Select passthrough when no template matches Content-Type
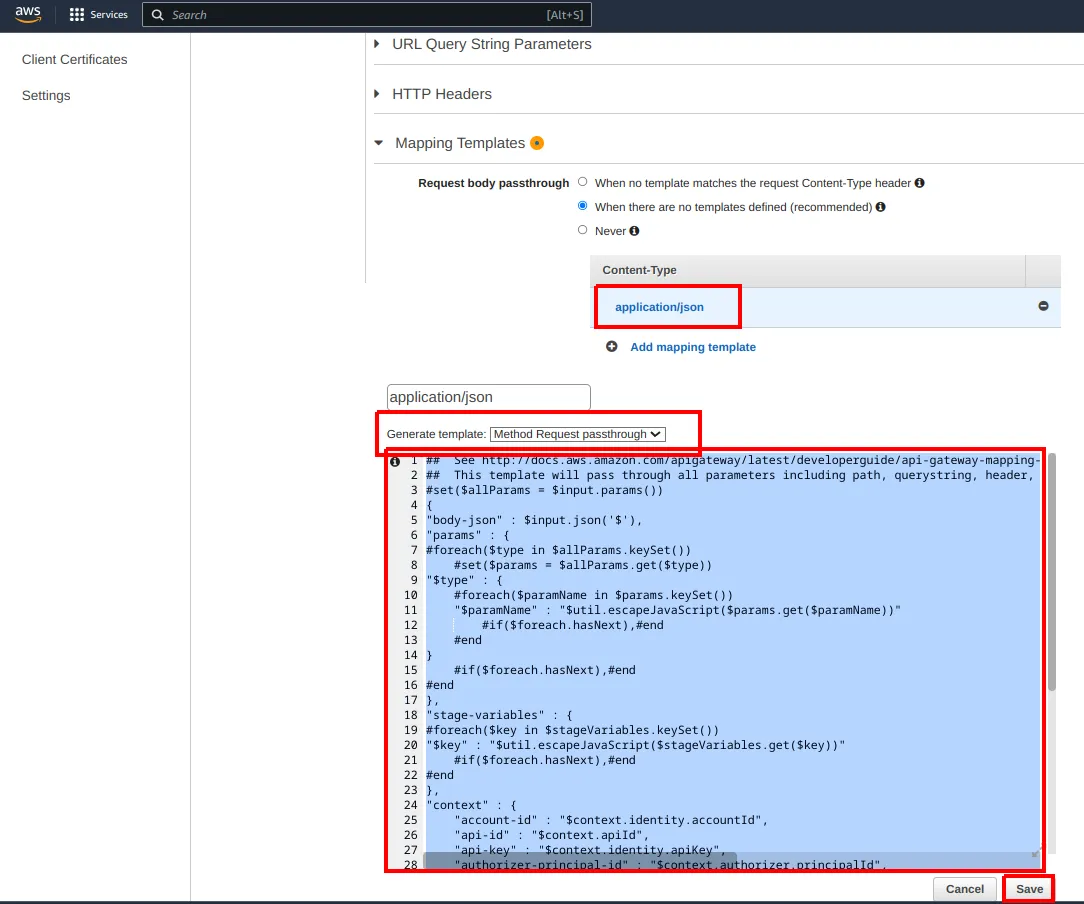Viewport: 1084px width, 904px height. 583,182
